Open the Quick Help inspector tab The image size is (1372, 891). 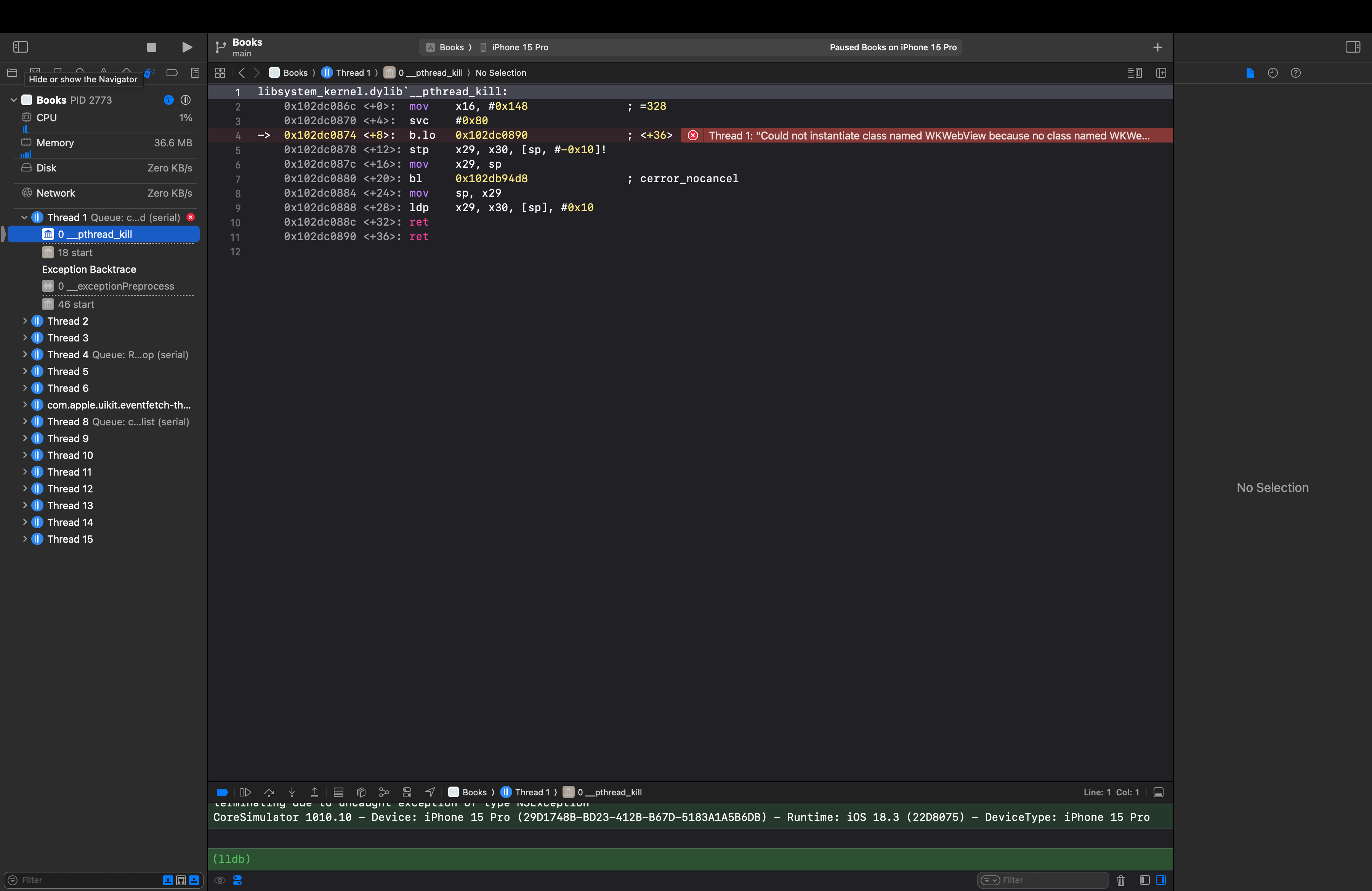1295,73
